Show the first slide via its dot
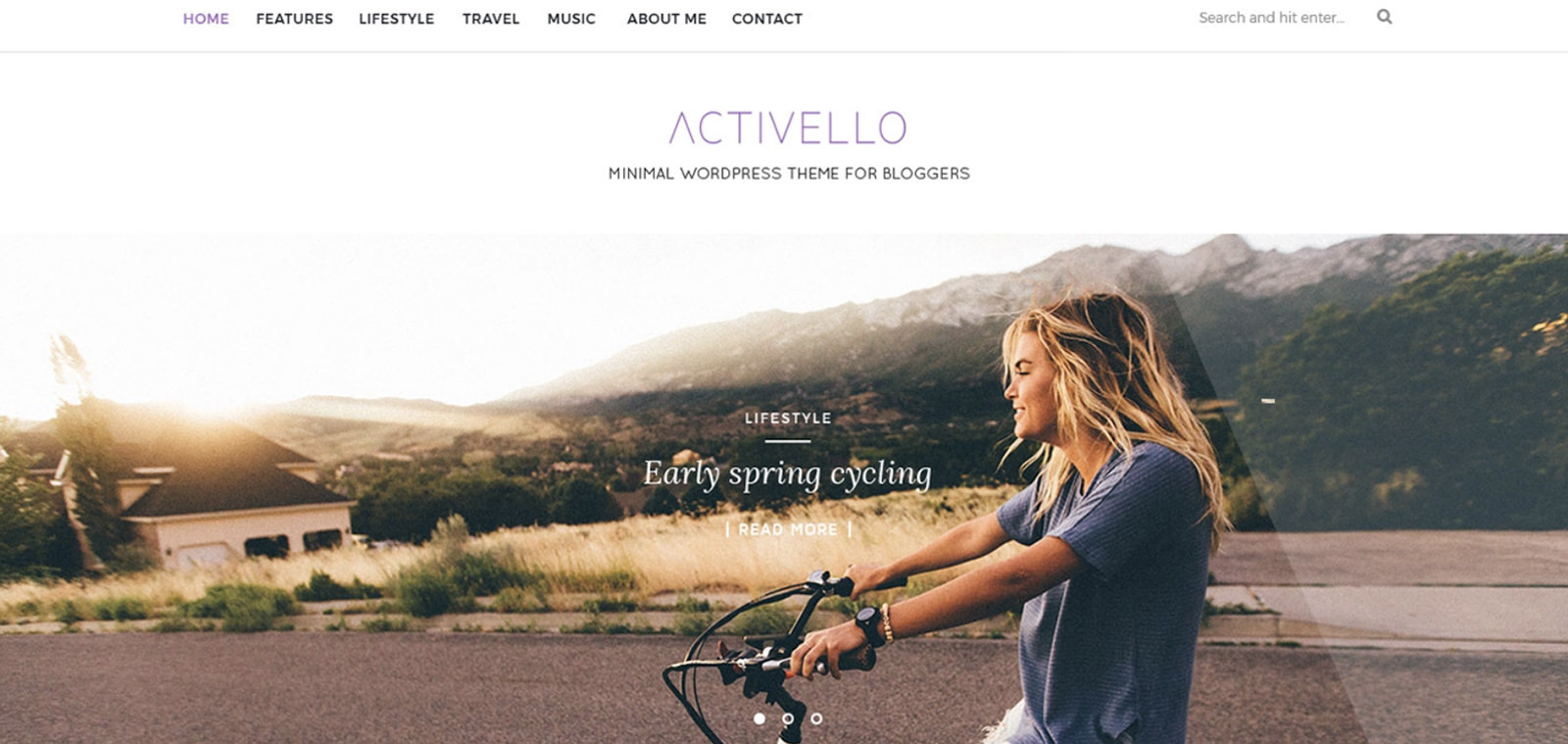This screenshot has width=1568, height=744. pyautogui.click(x=759, y=719)
